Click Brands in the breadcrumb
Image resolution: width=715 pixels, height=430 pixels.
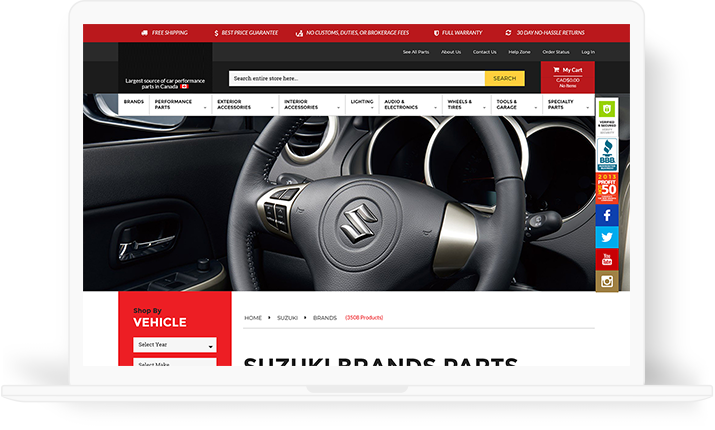325,318
